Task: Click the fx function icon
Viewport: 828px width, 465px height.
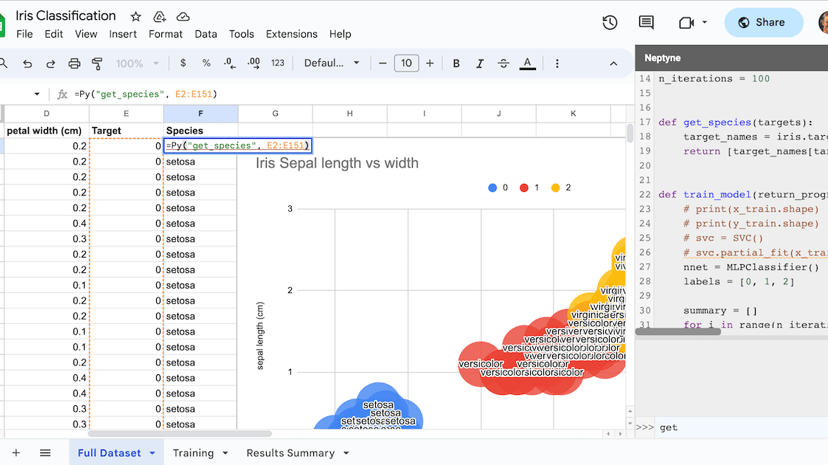Action: point(62,94)
